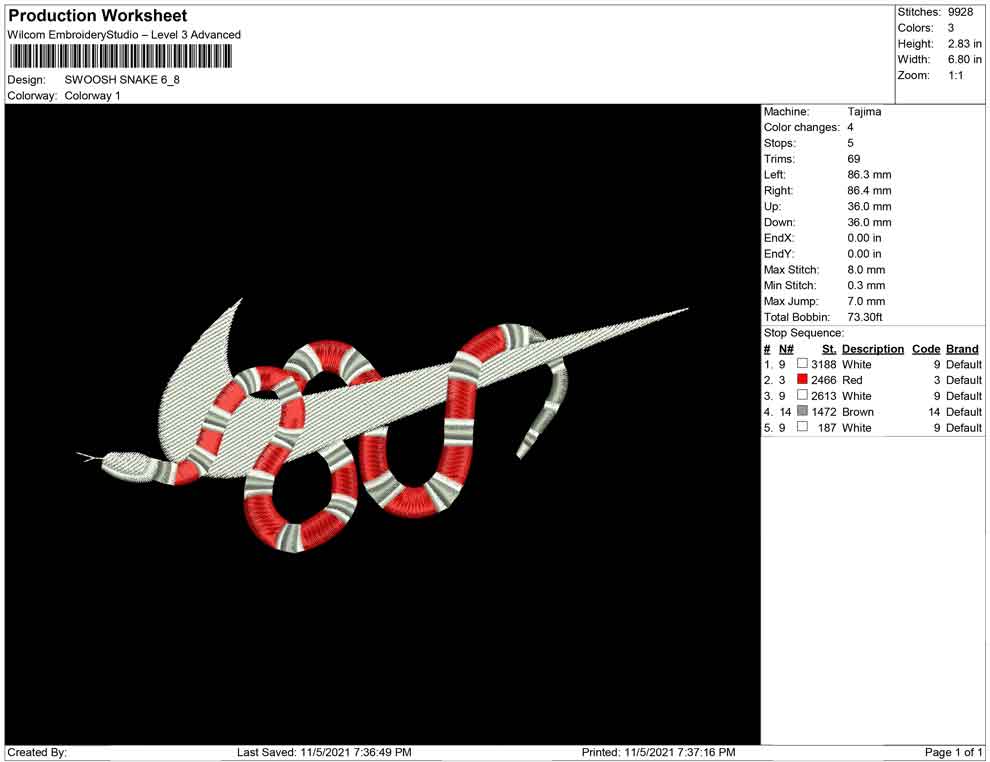Click the 'Production Worksheet' title
The image size is (990, 762).
[x=98, y=16]
